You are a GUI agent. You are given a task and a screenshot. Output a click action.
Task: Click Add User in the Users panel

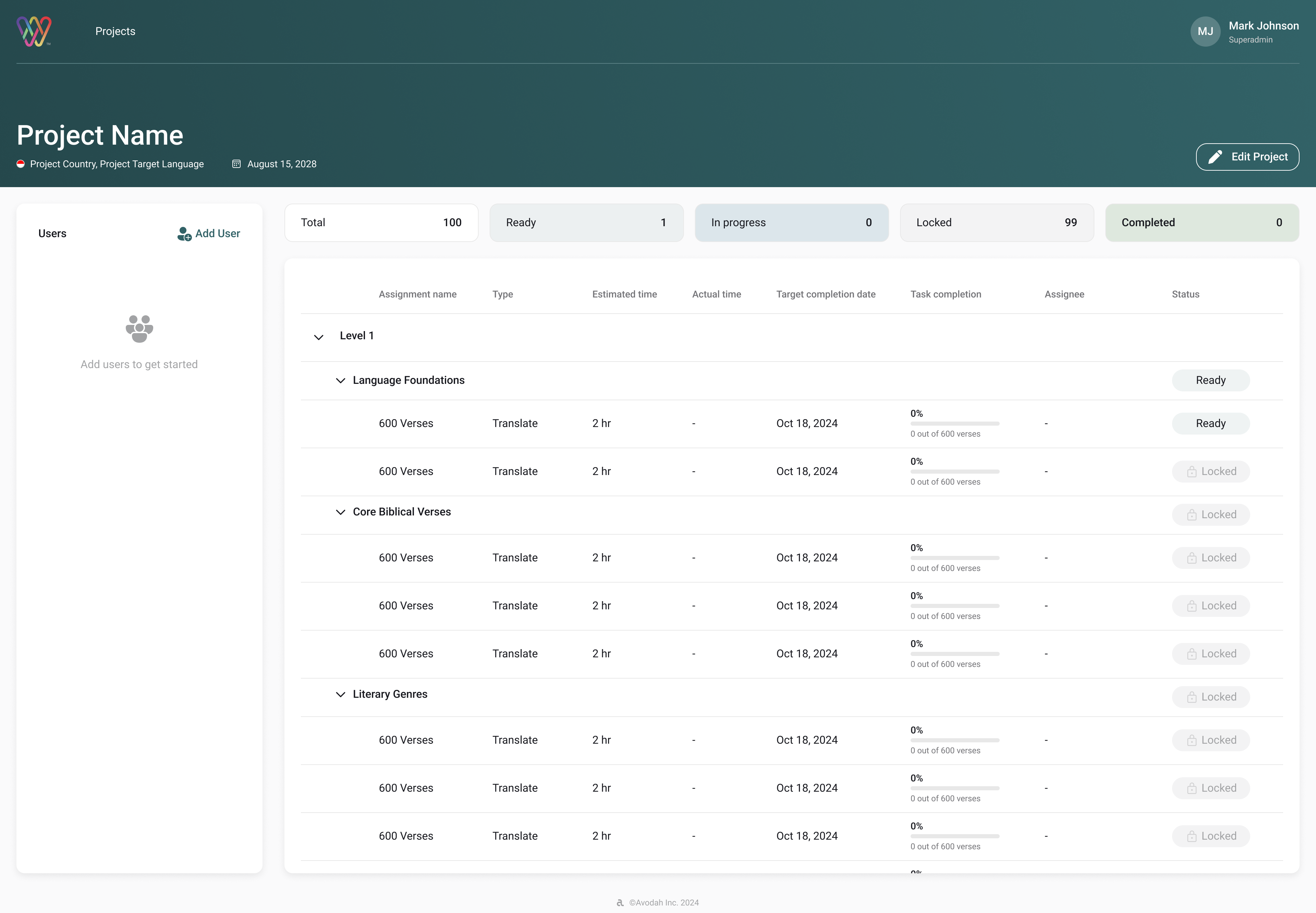click(209, 233)
